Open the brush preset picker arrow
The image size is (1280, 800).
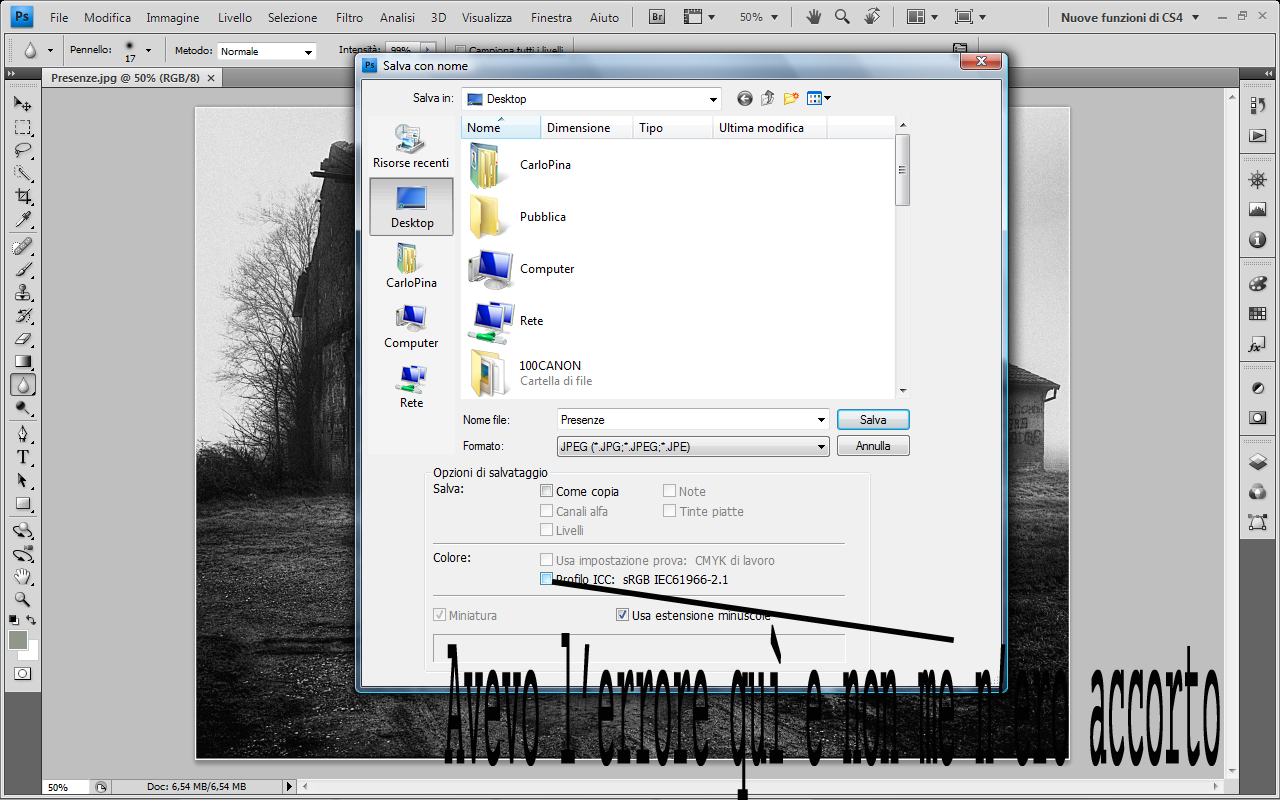pyautogui.click(x=149, y=50)
